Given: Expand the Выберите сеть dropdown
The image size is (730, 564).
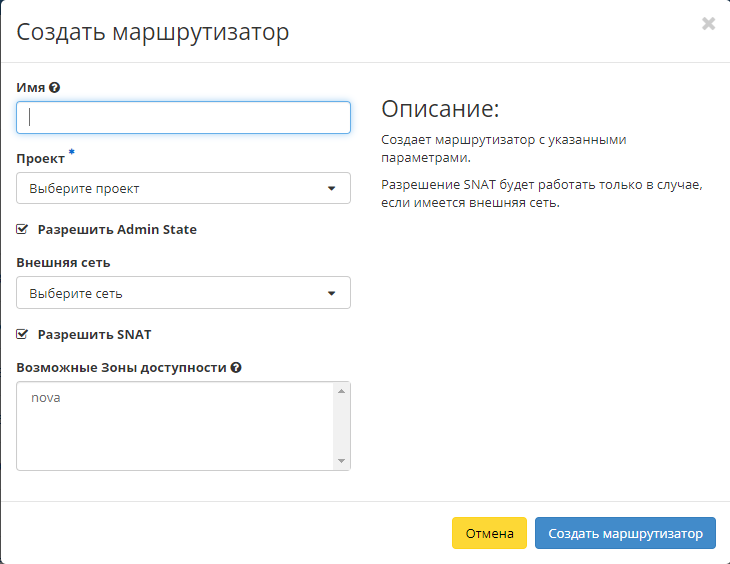Looking at the screenshot, I should [183, 293].
